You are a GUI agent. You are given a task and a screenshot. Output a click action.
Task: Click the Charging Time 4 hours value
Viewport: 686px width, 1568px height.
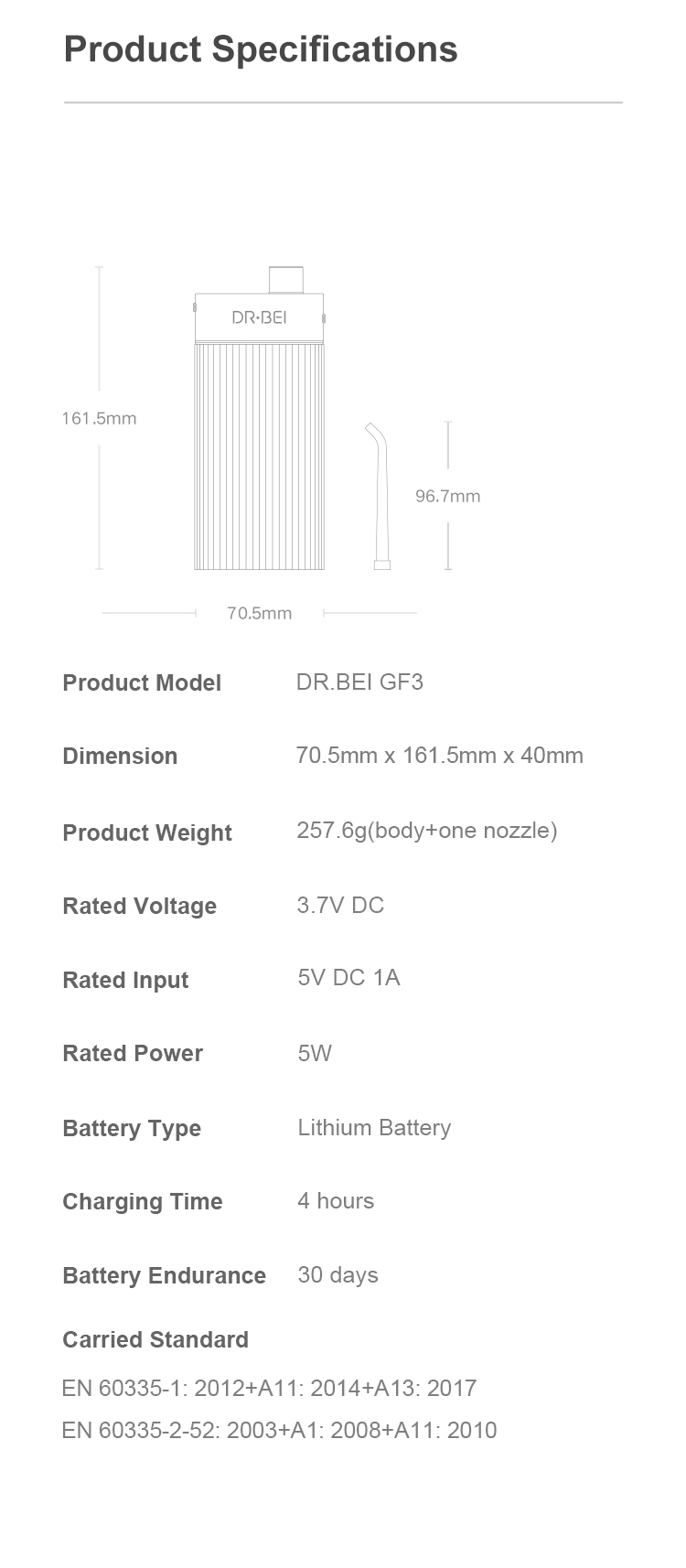click(x=336, y=1201)
